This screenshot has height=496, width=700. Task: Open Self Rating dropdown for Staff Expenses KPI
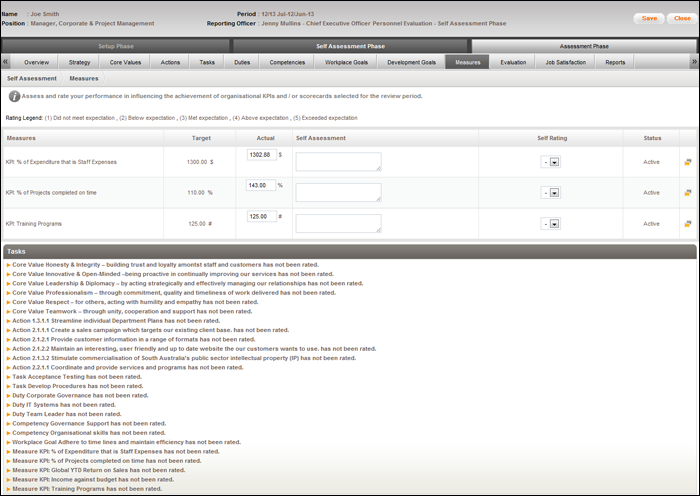(x=550, y=162)
